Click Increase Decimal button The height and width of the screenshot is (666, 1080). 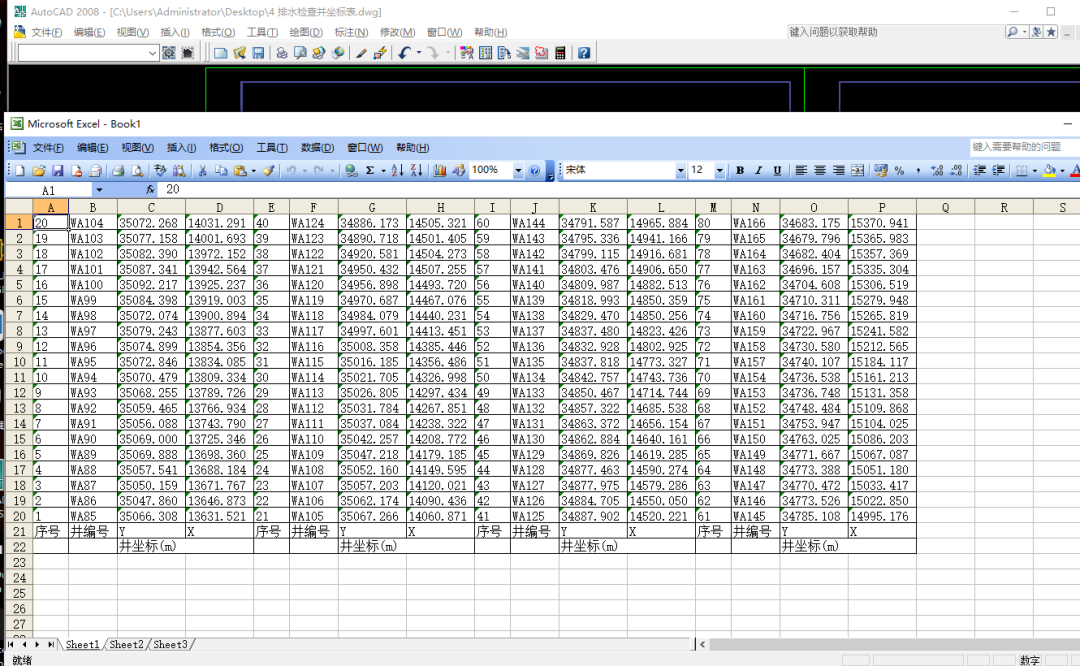tap(937, 171)
